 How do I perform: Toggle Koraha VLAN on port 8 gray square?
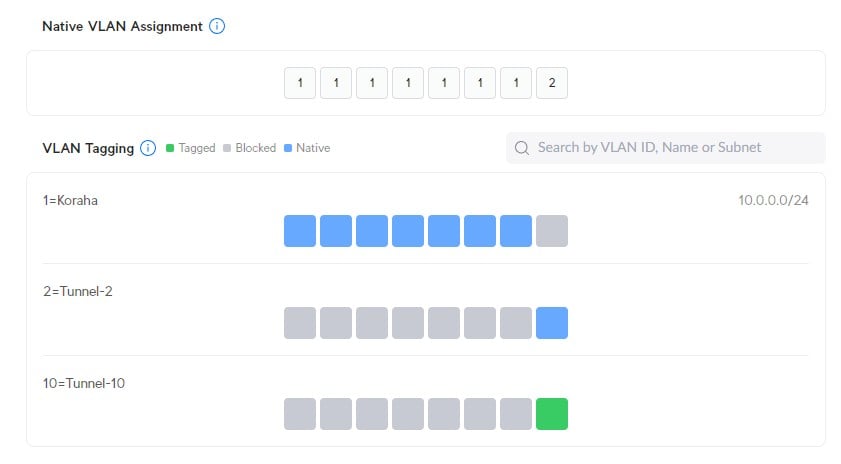click(552, 231)
